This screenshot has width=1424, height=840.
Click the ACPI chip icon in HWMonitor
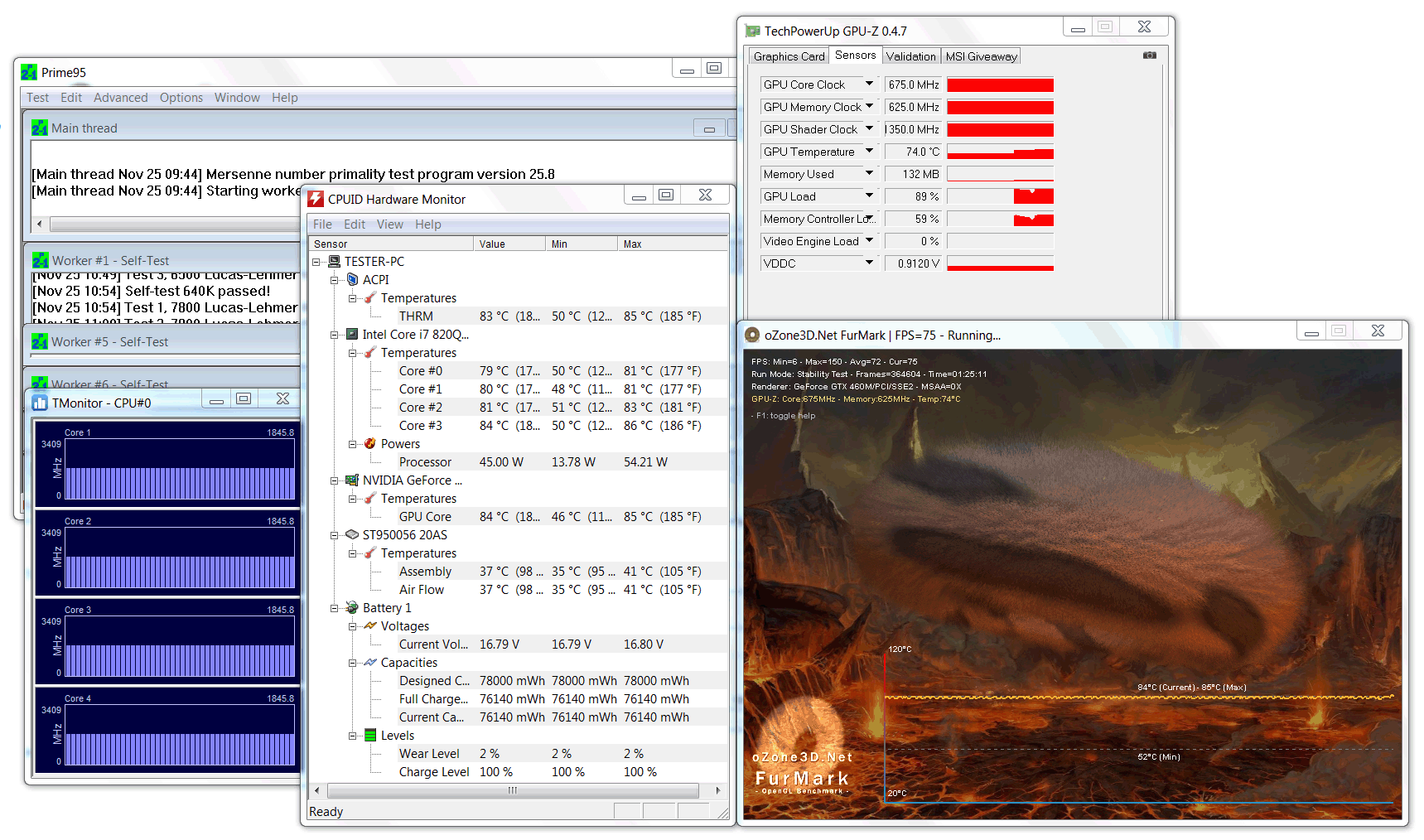(353, 280)
